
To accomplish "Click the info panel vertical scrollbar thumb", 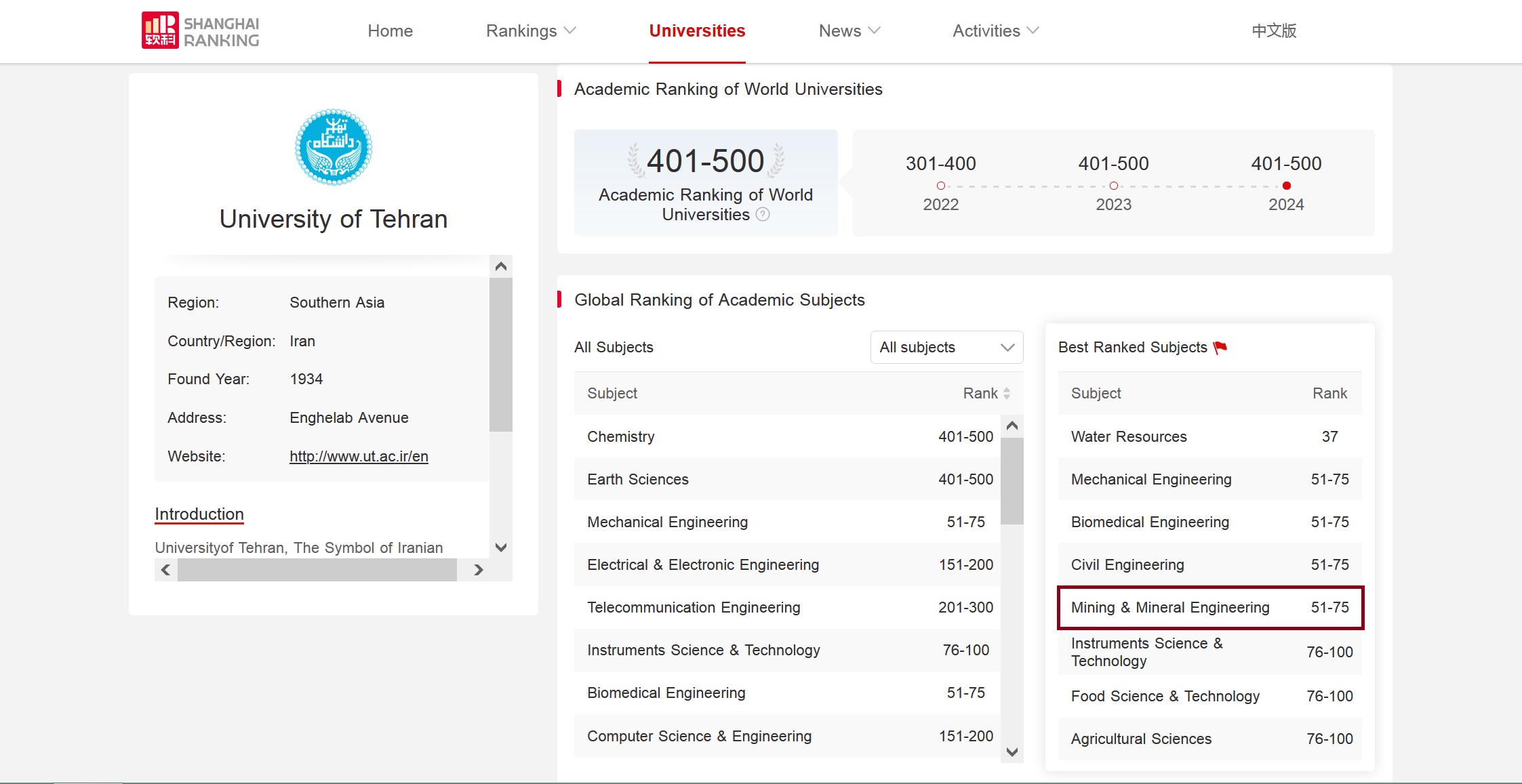I will [501, 354].
